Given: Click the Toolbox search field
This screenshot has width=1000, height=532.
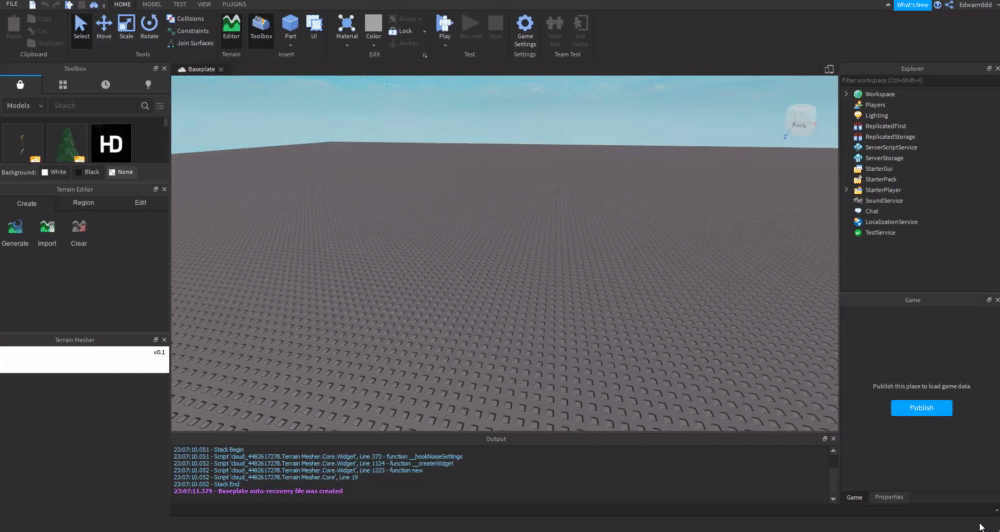Looking at the screenshot, I should coord(94,106).
